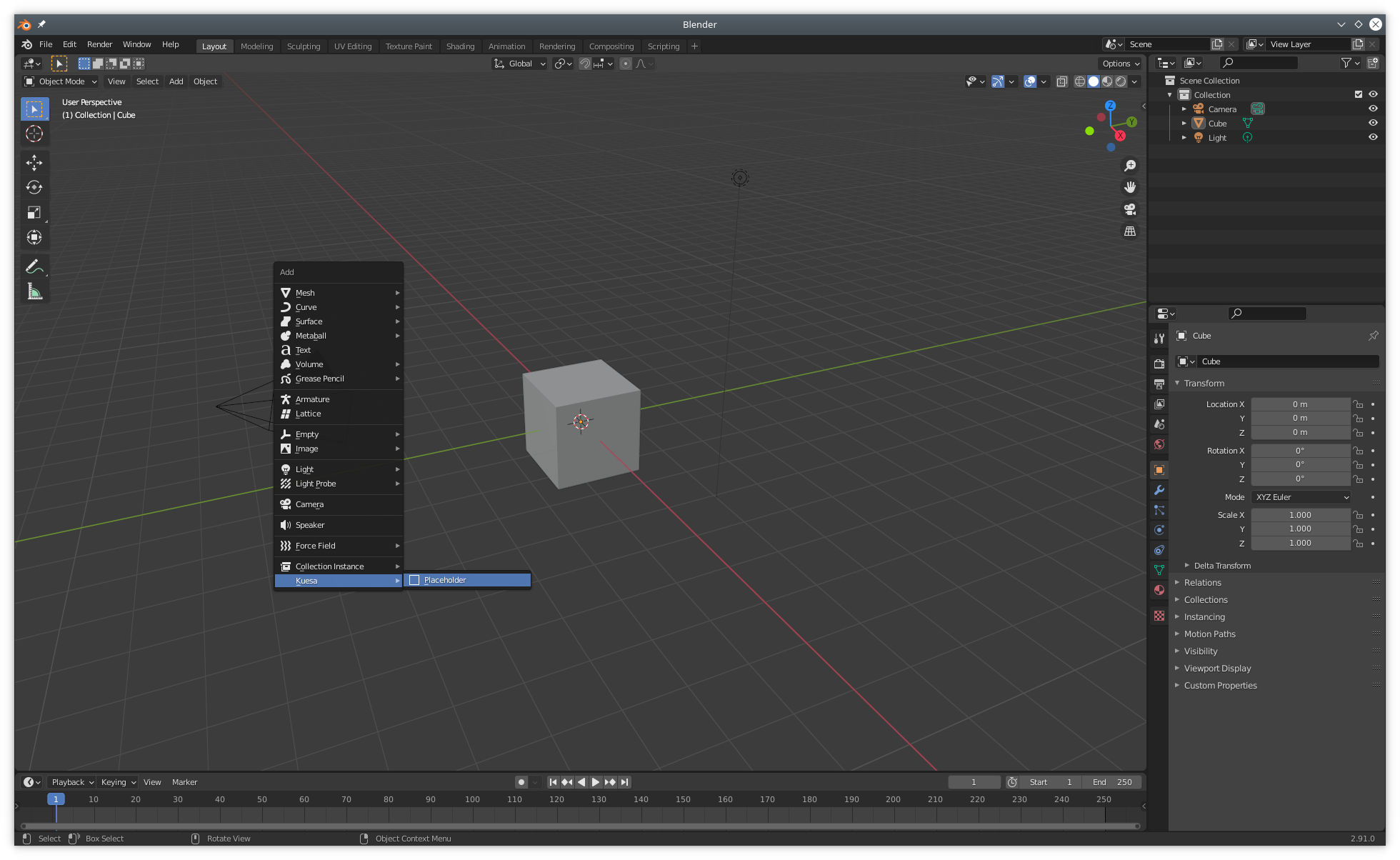Open the World properties tab
1400x860 pixels.
[x=1159, y=444]
